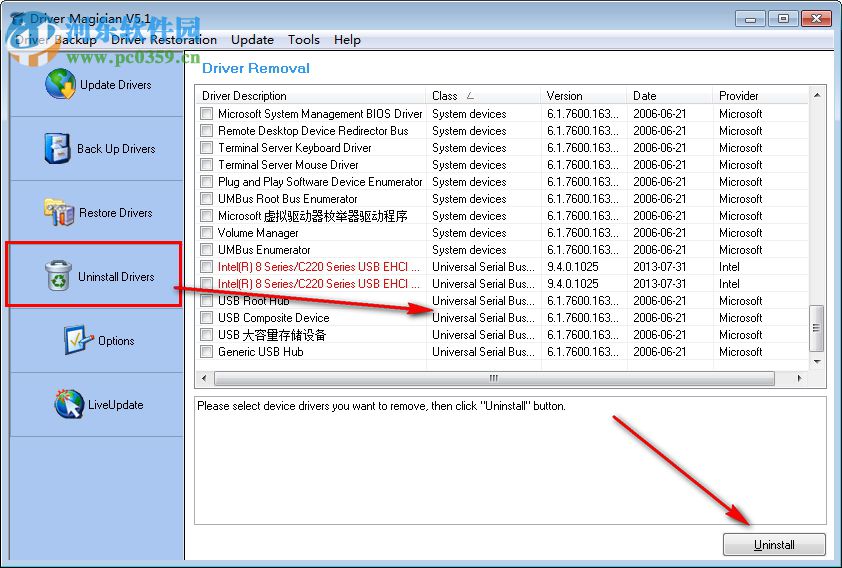The width and height of the screenshot is (842, 568).
Task: Open the Driver Restoration menu
Action: [x=164, y=40]
